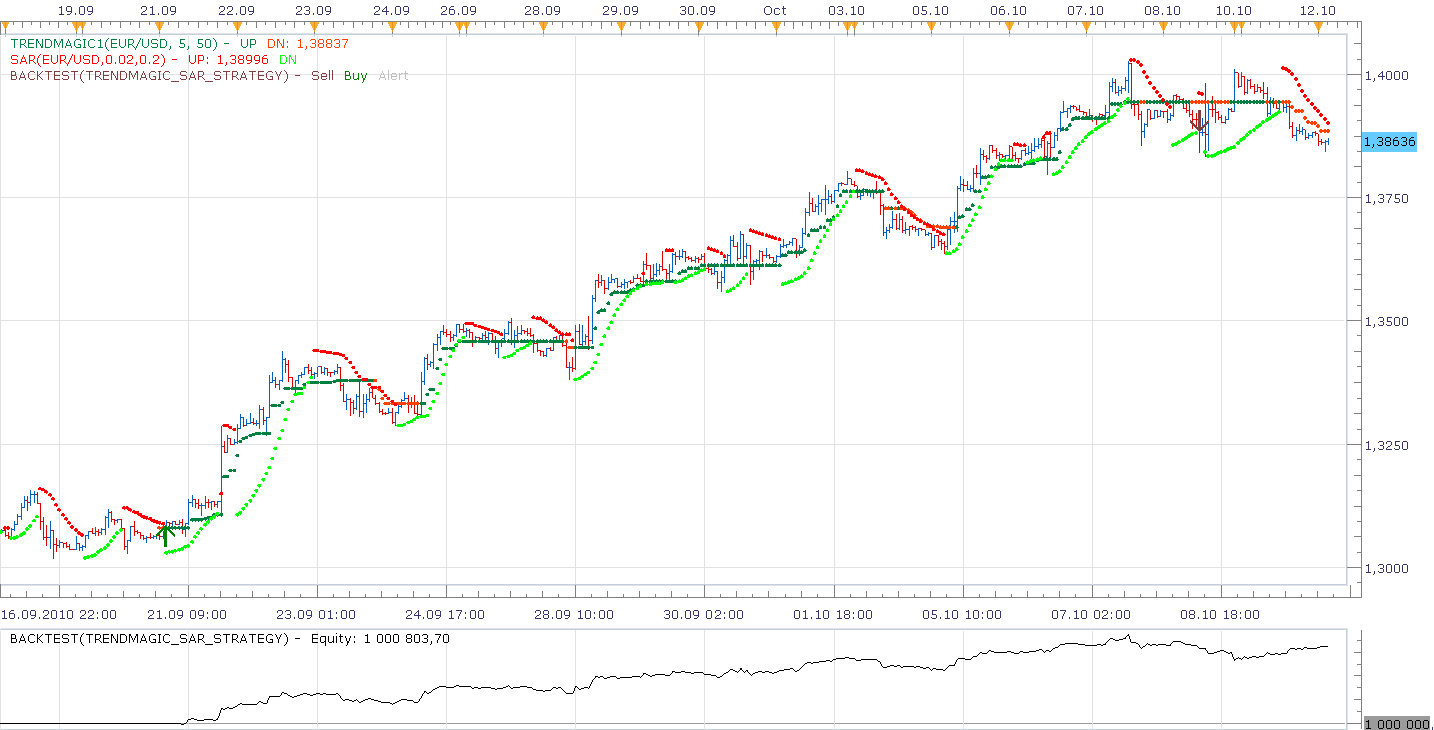Viewport: 1434px width, 730px height.
Task: Select the SAR(EUR/USD,0.02,0.2) indicator label
Action: [x=88, y=60]
